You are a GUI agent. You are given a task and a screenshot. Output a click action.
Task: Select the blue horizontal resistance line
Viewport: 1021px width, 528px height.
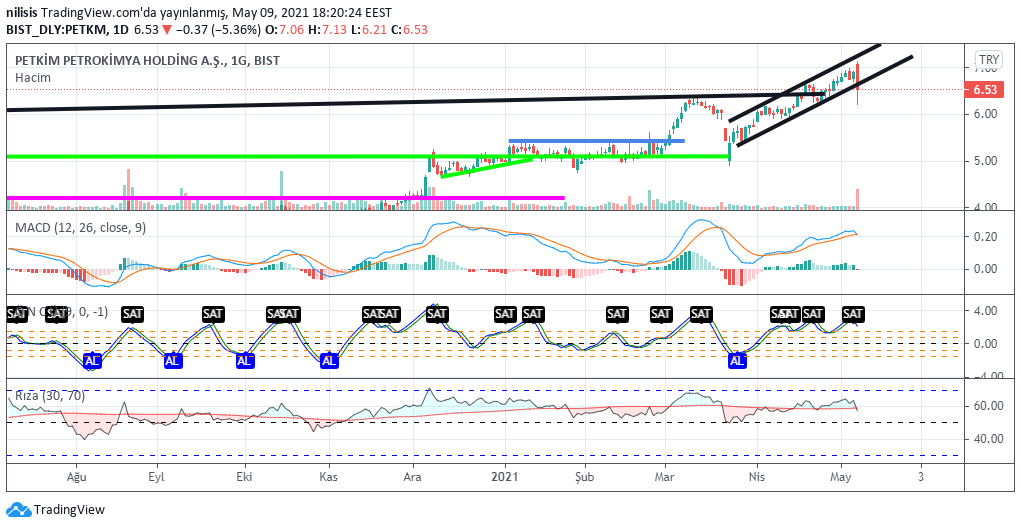pos(596,141)
